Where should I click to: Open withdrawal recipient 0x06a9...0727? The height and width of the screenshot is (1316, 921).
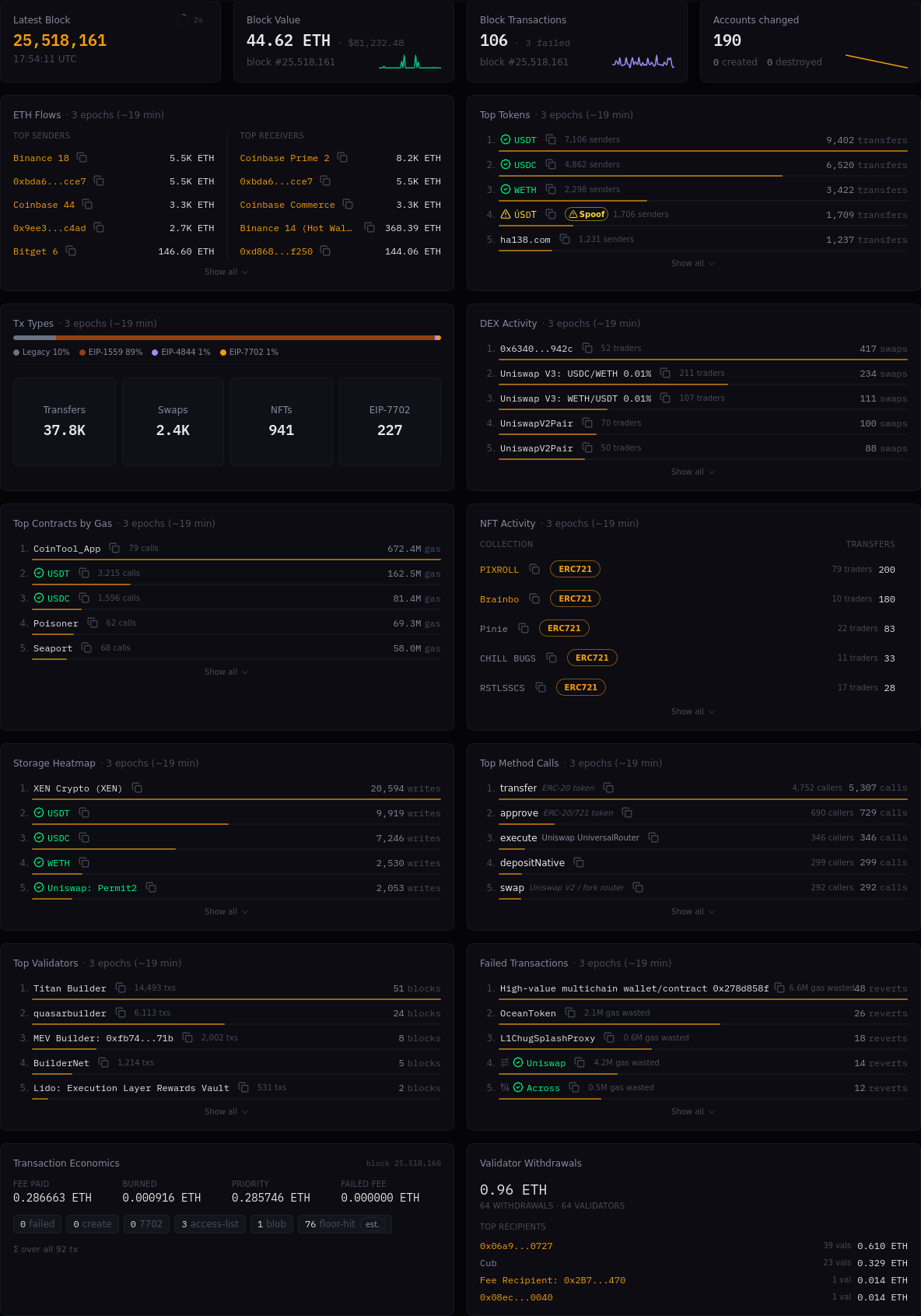517,1246
